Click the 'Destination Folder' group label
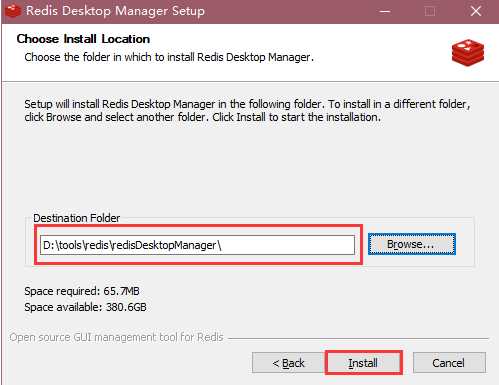 77,218
